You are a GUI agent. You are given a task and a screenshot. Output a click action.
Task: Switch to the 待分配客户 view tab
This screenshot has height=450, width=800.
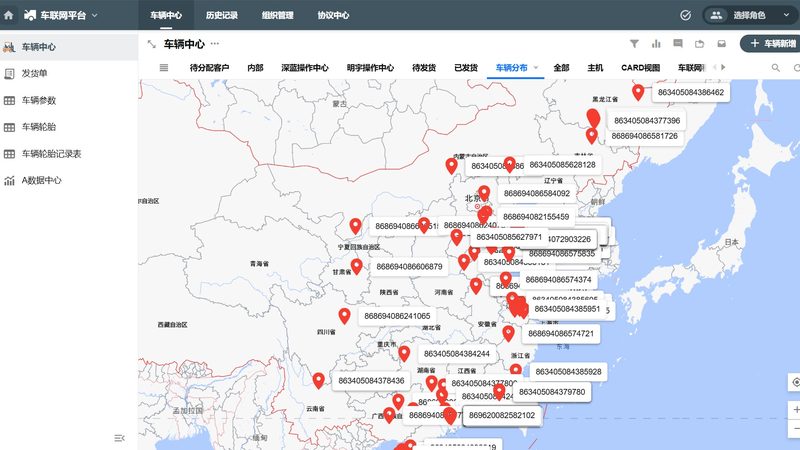(209, 67)
